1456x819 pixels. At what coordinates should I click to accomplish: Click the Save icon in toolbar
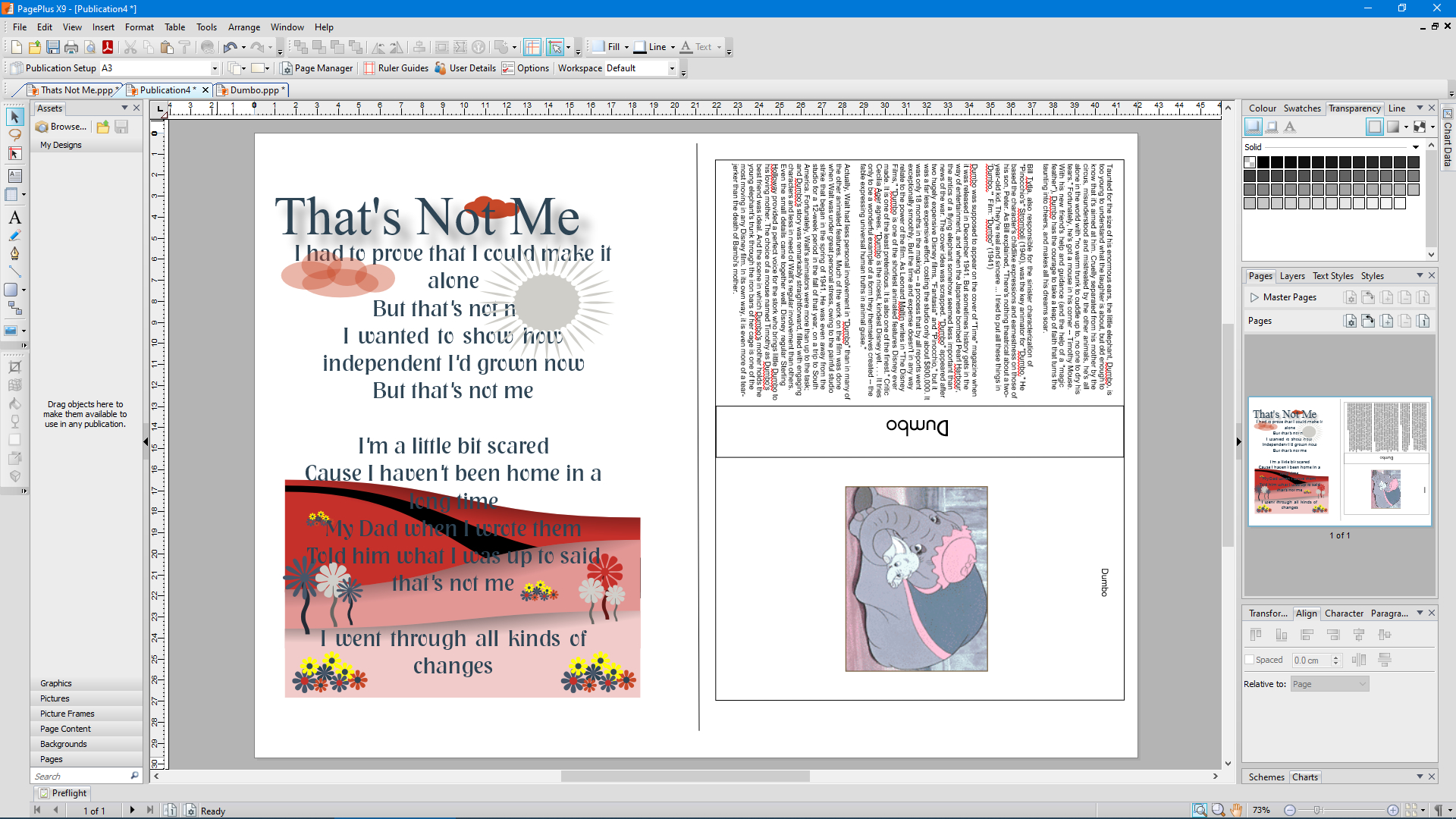coord(53,47)
